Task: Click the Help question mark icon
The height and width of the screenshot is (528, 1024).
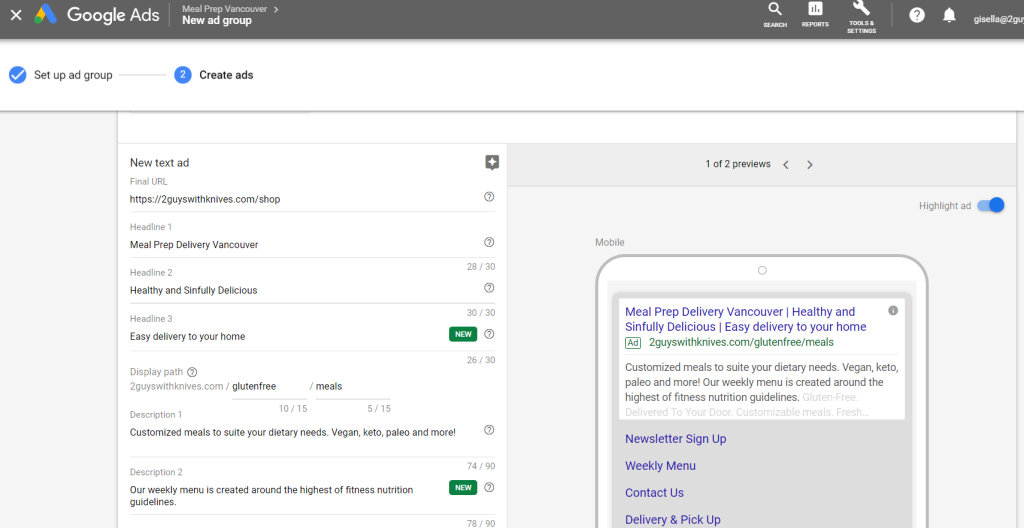Action: [917, 15]
